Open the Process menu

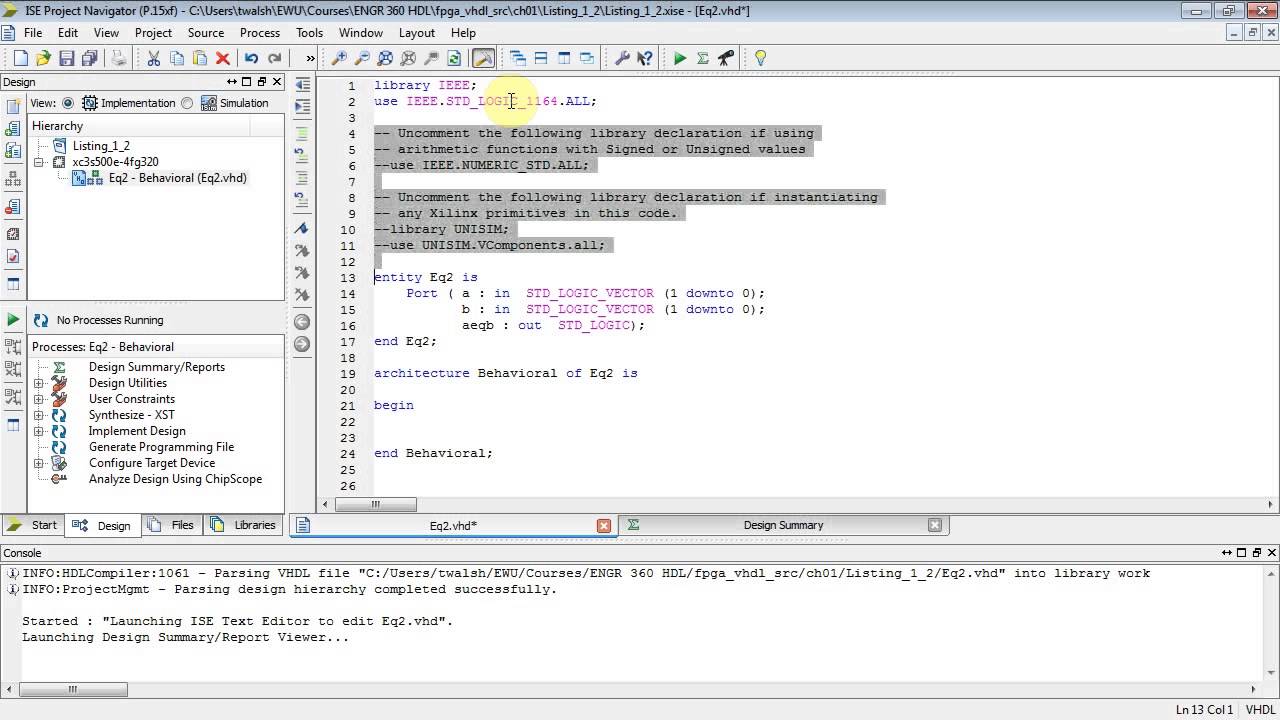260,33
